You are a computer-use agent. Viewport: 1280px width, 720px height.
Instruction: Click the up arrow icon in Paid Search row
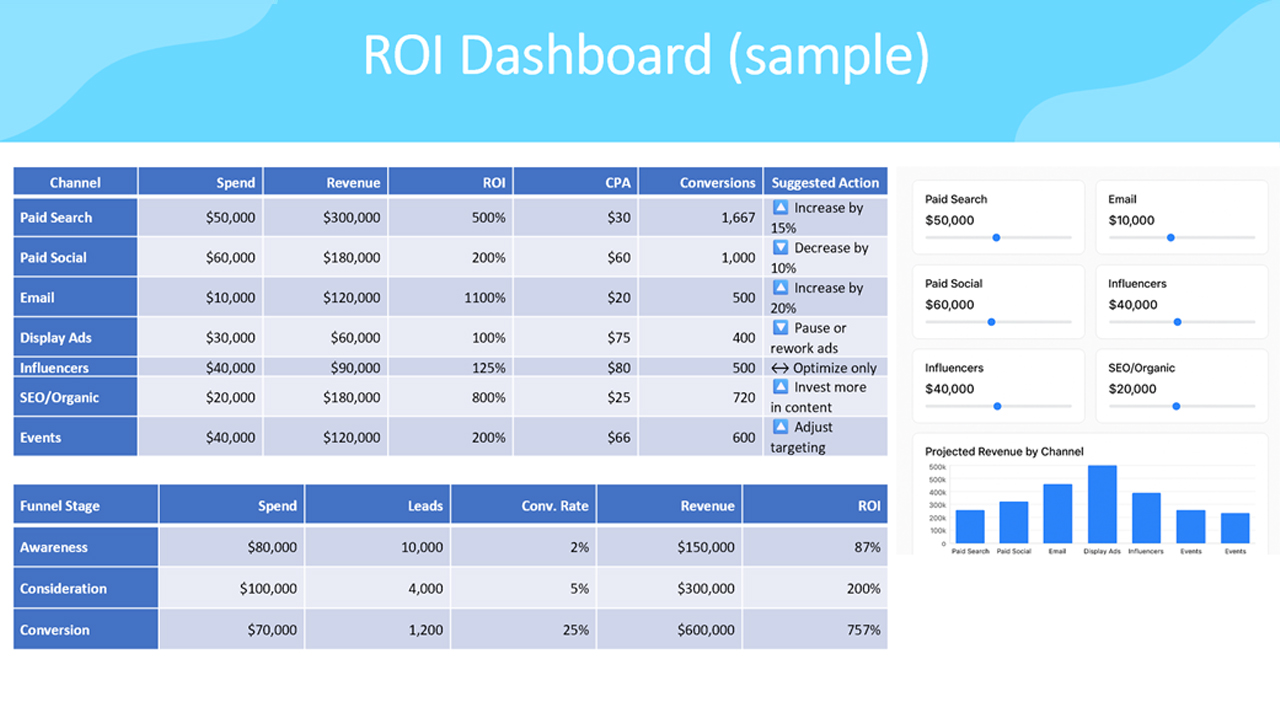coord(781,208)
